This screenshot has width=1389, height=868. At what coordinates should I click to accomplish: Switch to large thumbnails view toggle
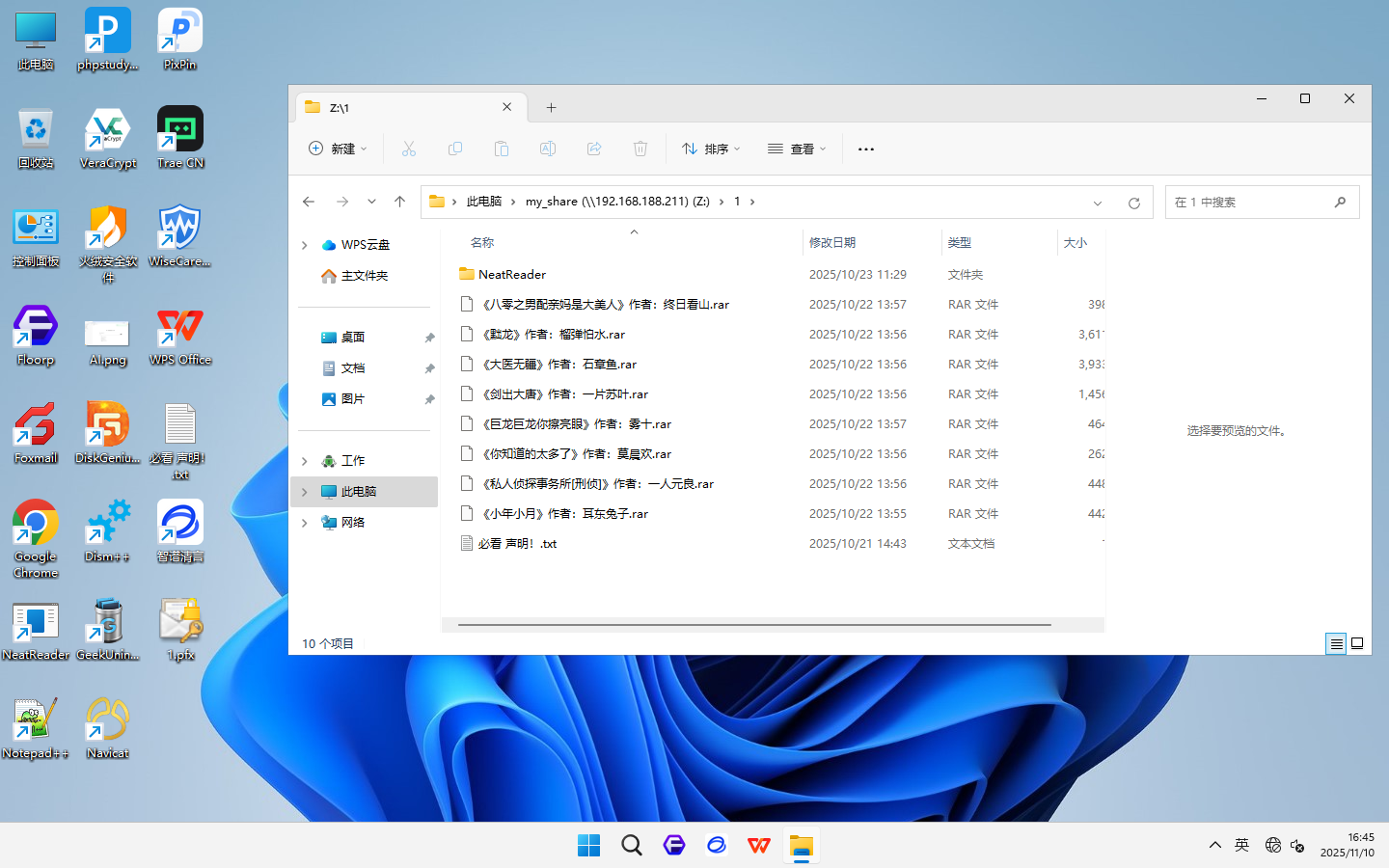click(1357, 643)
